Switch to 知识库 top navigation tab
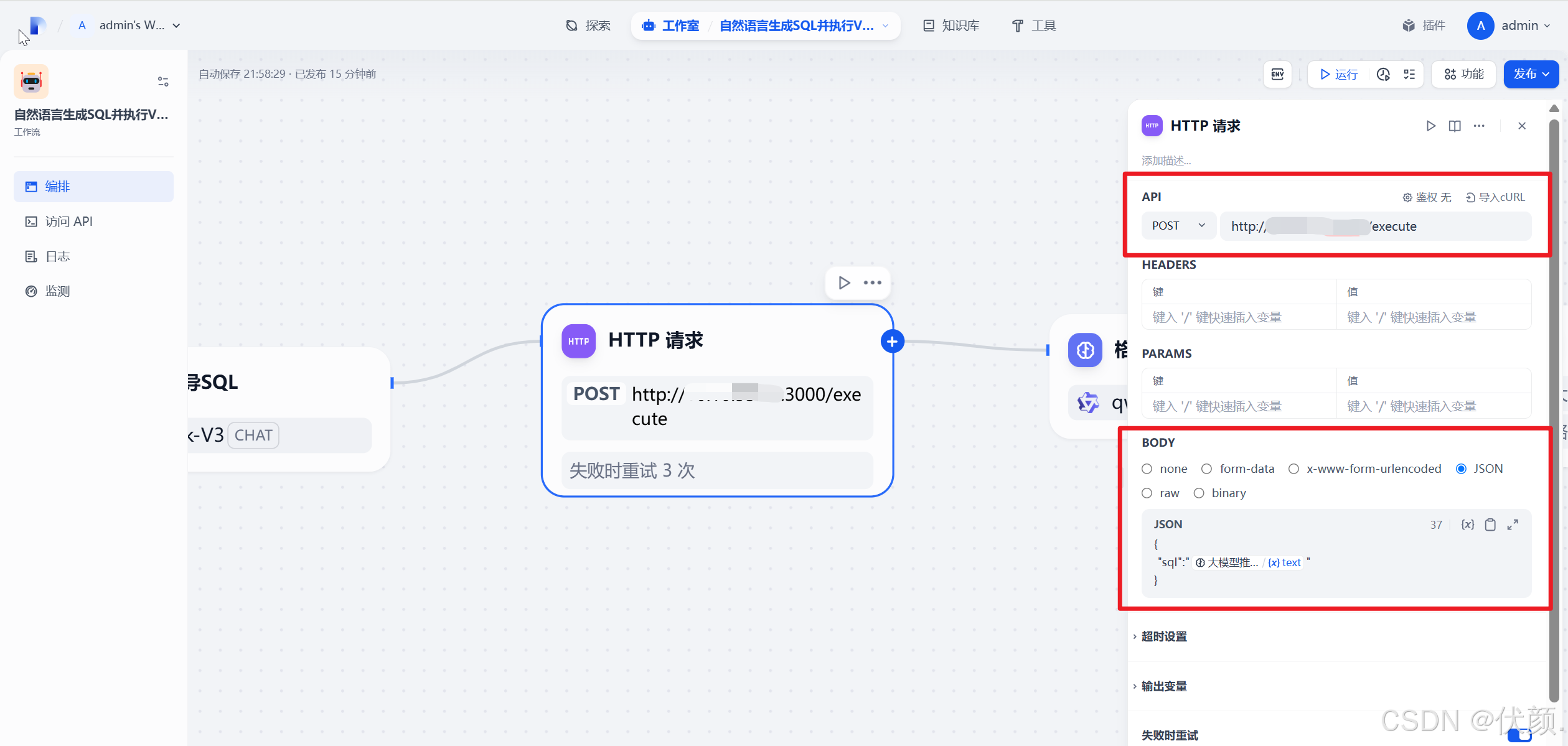This screenshot has width=1568, height=746. point(951,26)
